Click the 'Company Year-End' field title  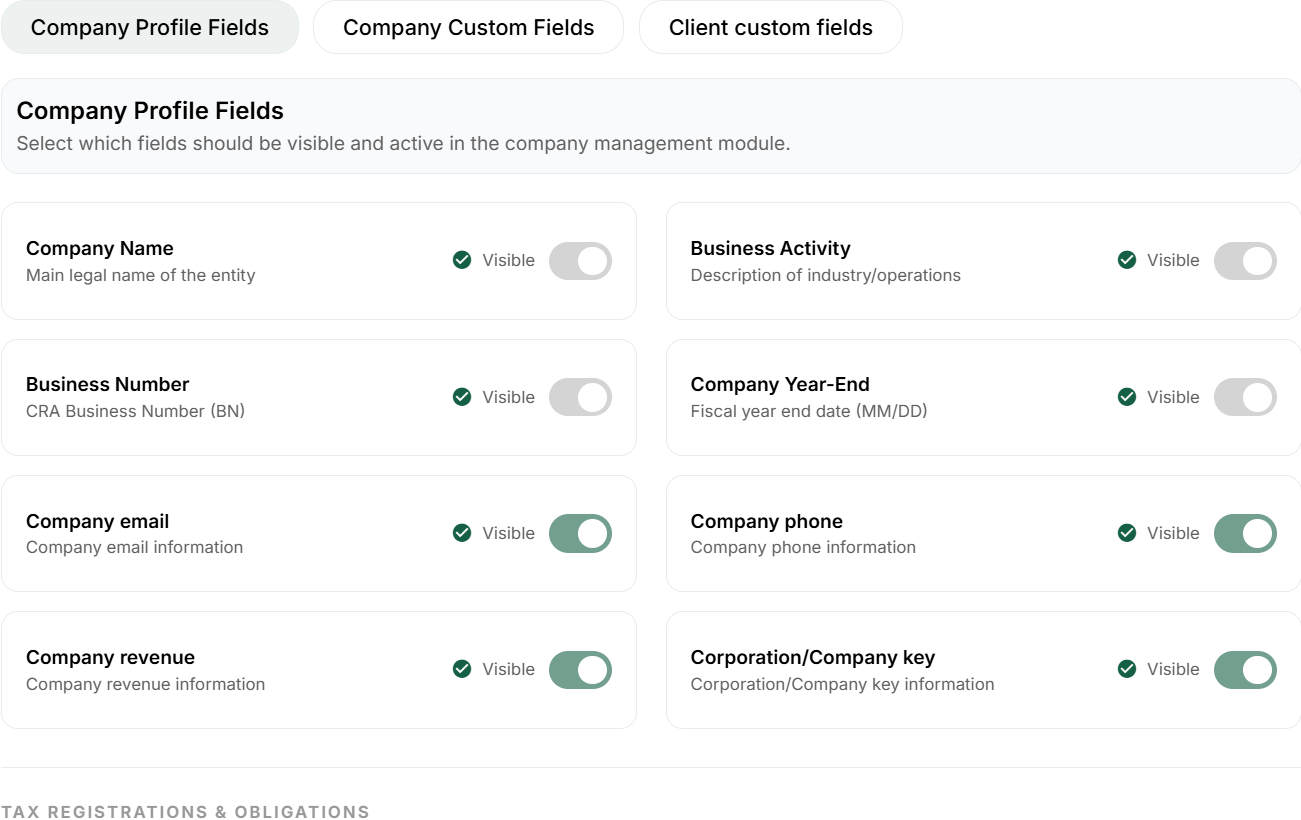[x=780, y=384]
